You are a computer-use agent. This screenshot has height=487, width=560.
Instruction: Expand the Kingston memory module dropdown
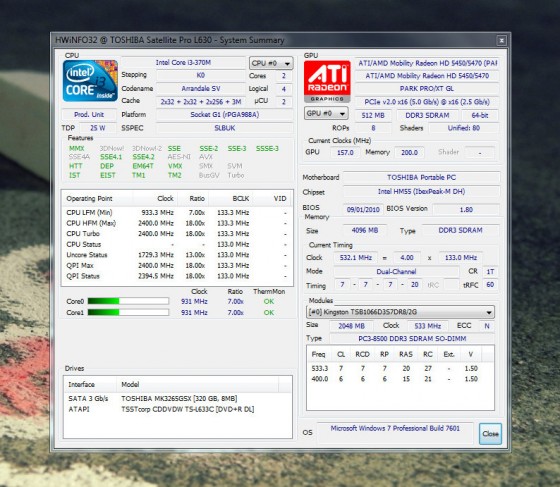click(400, 312)
